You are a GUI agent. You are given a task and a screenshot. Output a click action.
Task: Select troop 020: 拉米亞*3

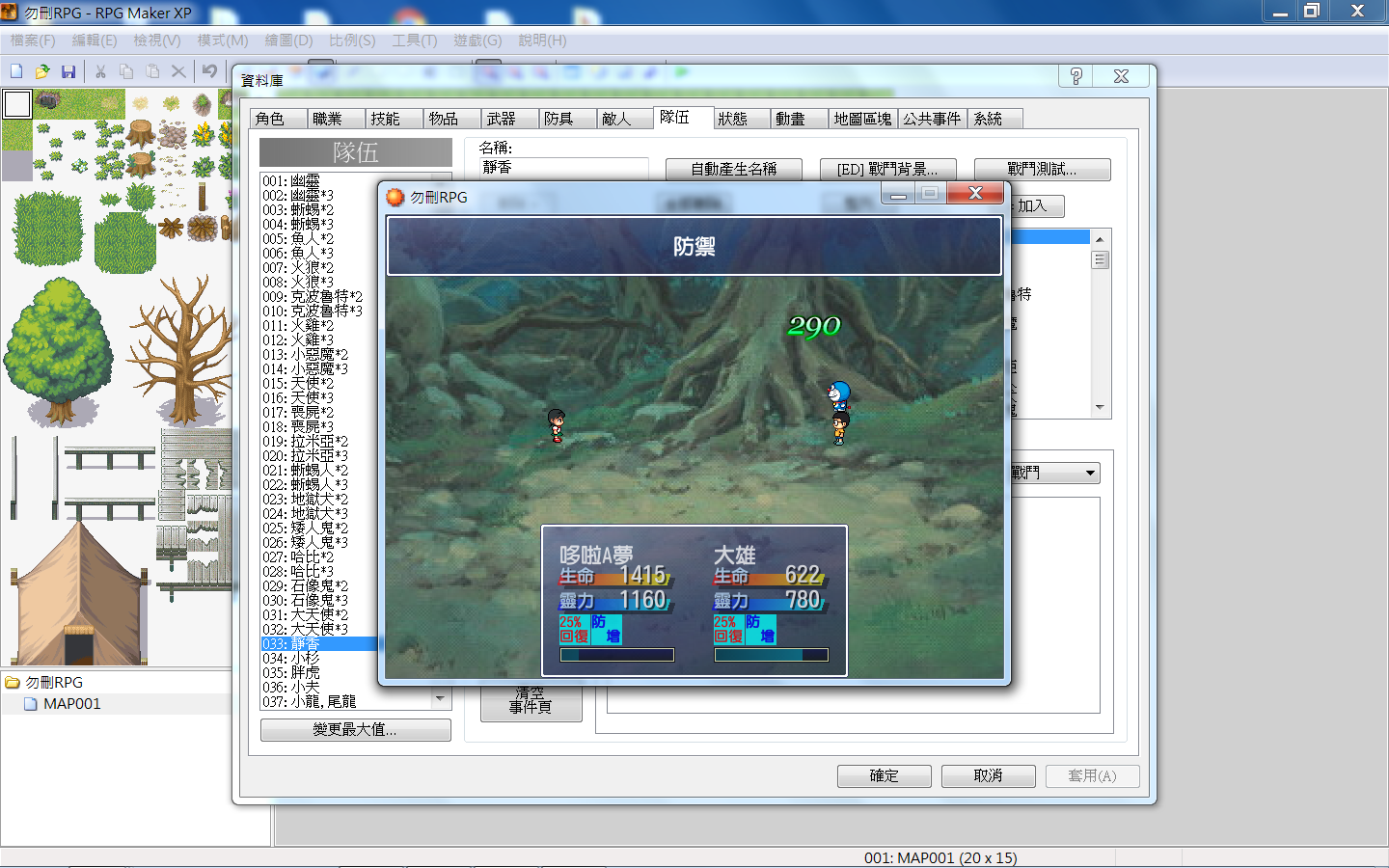(x=318, y=455)
